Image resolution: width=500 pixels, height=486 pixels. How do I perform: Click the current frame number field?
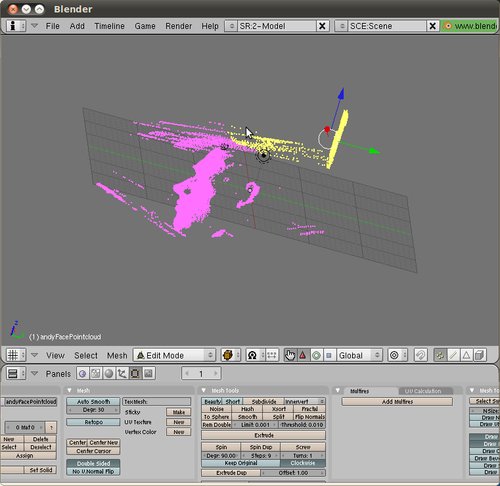201,374
